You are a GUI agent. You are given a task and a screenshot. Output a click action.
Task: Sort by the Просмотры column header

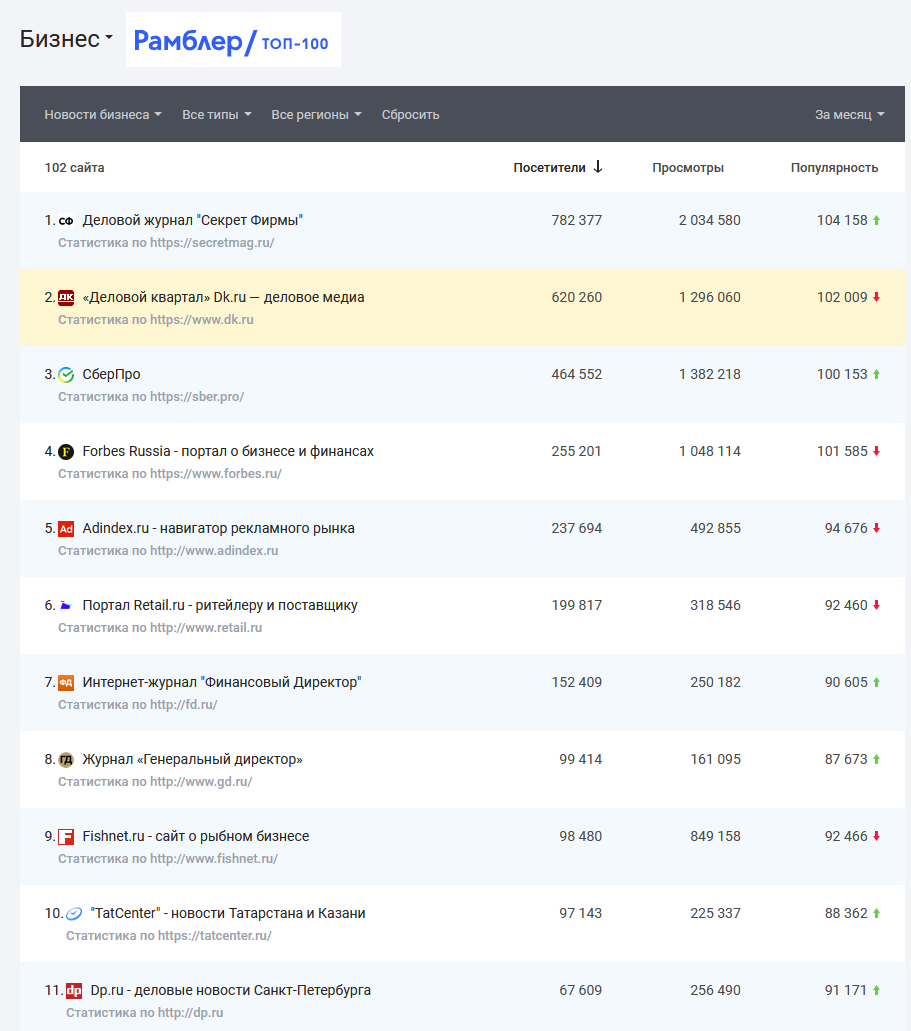coord(688,168)
